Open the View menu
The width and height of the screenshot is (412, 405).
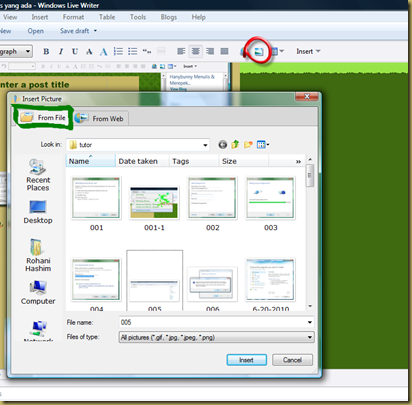pos(10,17)
